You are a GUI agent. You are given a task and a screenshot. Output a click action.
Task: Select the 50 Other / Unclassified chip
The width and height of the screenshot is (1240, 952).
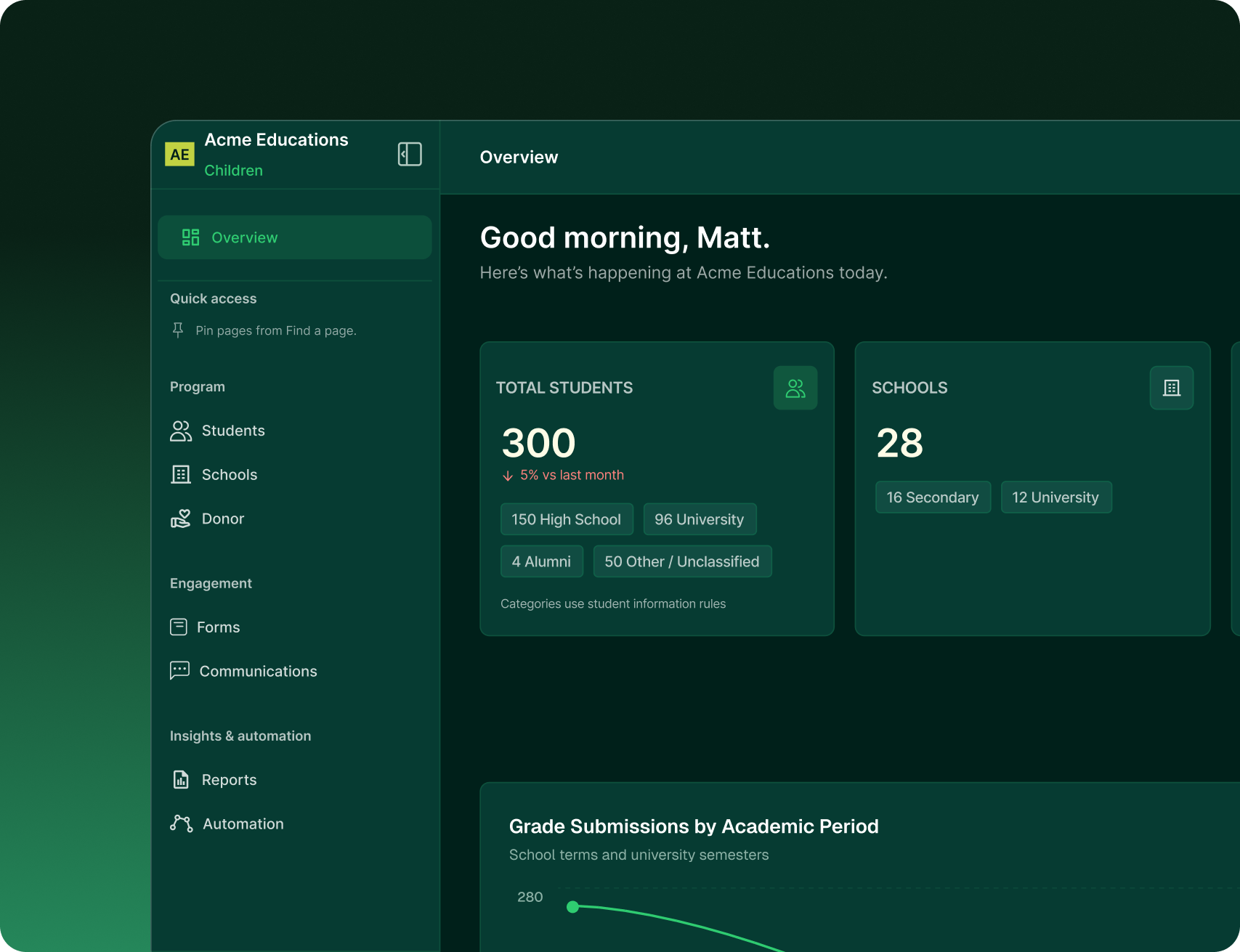point(682,561)
